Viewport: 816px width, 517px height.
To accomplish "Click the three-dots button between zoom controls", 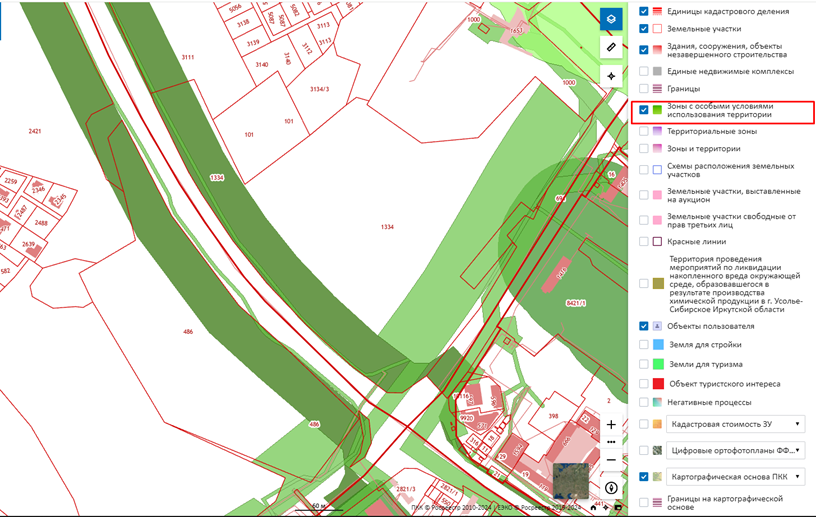I will 611,442.
